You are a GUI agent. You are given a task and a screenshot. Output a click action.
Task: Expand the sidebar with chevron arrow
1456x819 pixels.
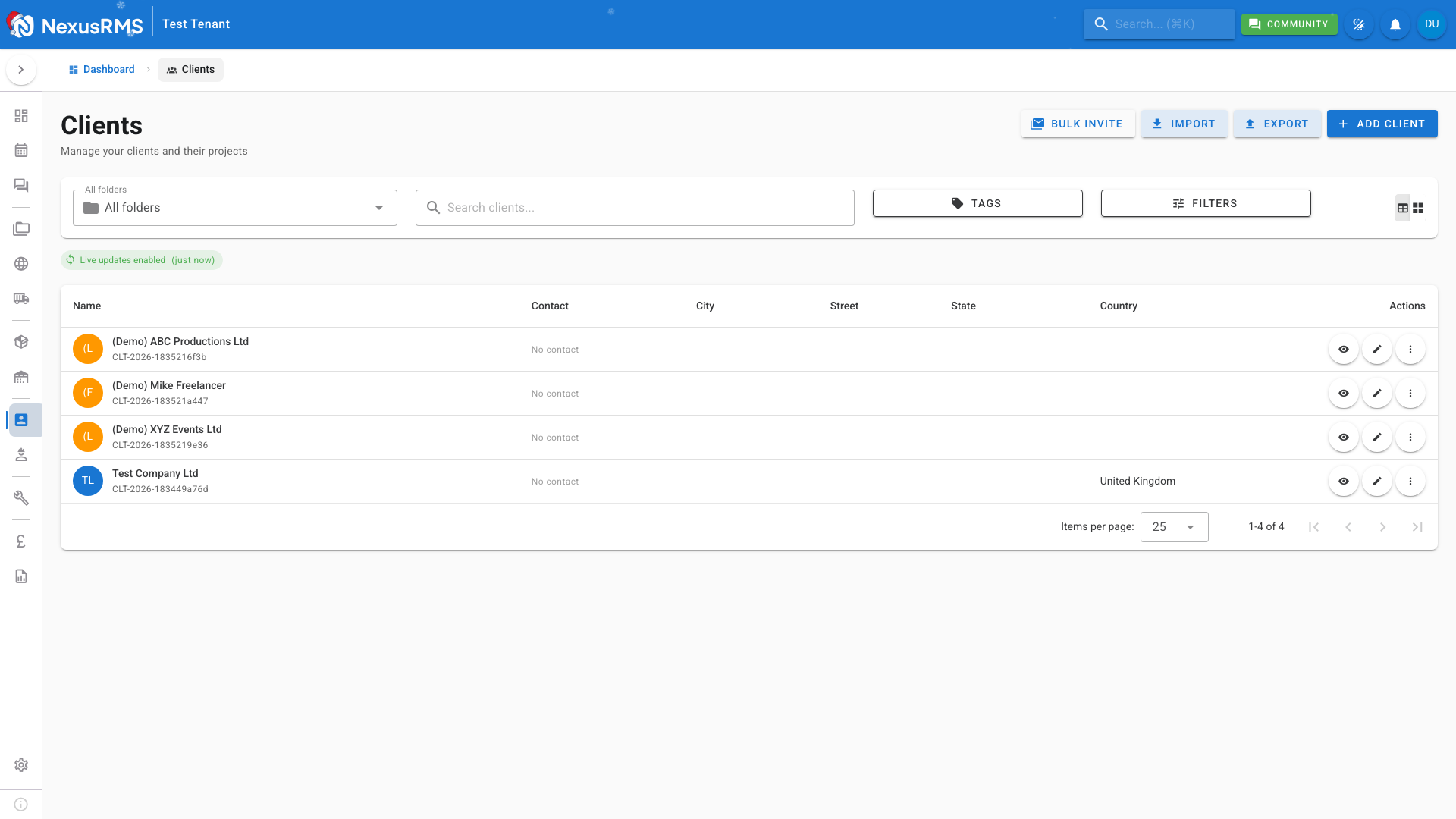pyautogui.click(x=21, y=70)
